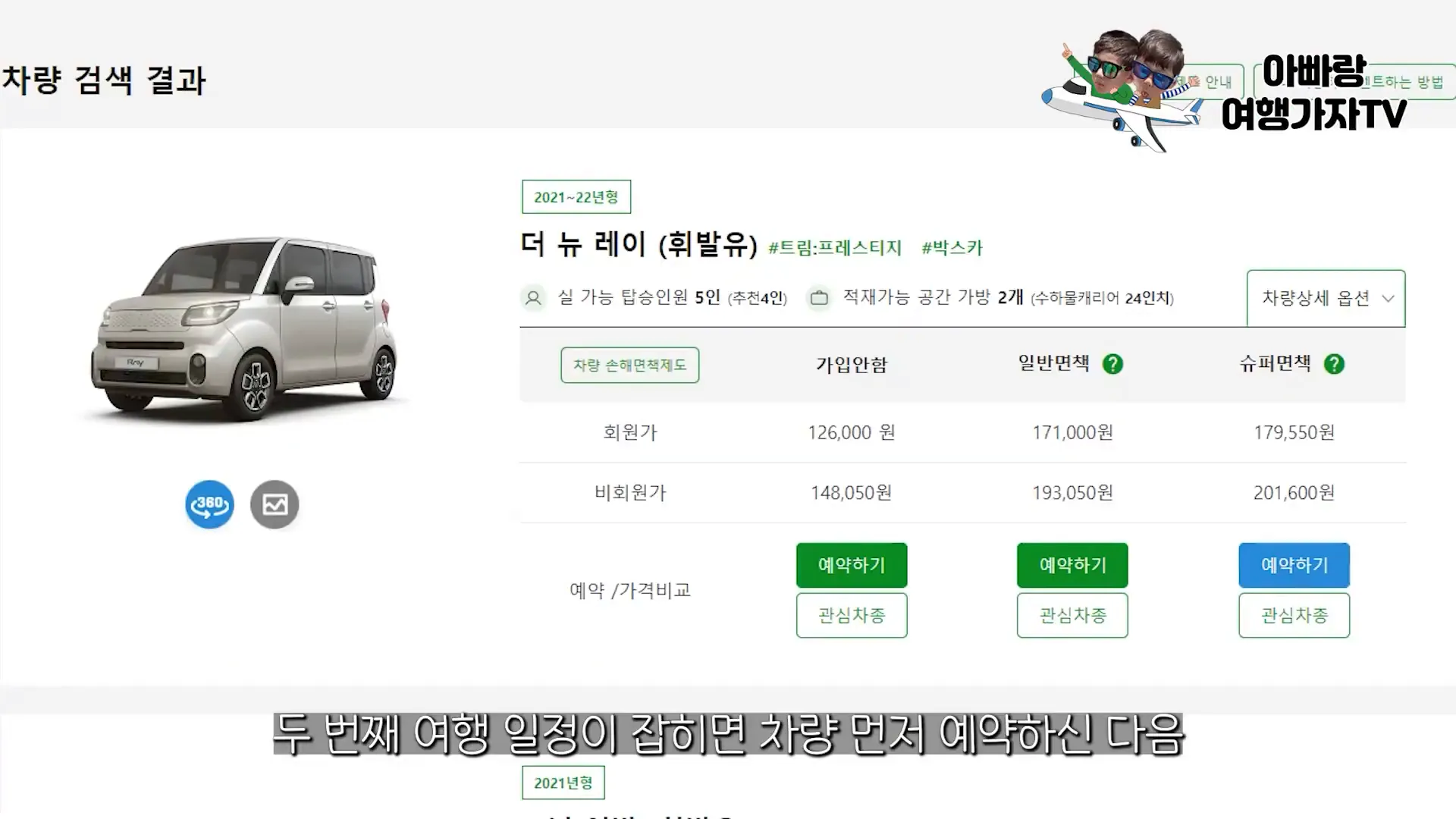1456x819 pixels.
Task: Reserve with 가입안함 예약하기 button
Action: point(852,565)
